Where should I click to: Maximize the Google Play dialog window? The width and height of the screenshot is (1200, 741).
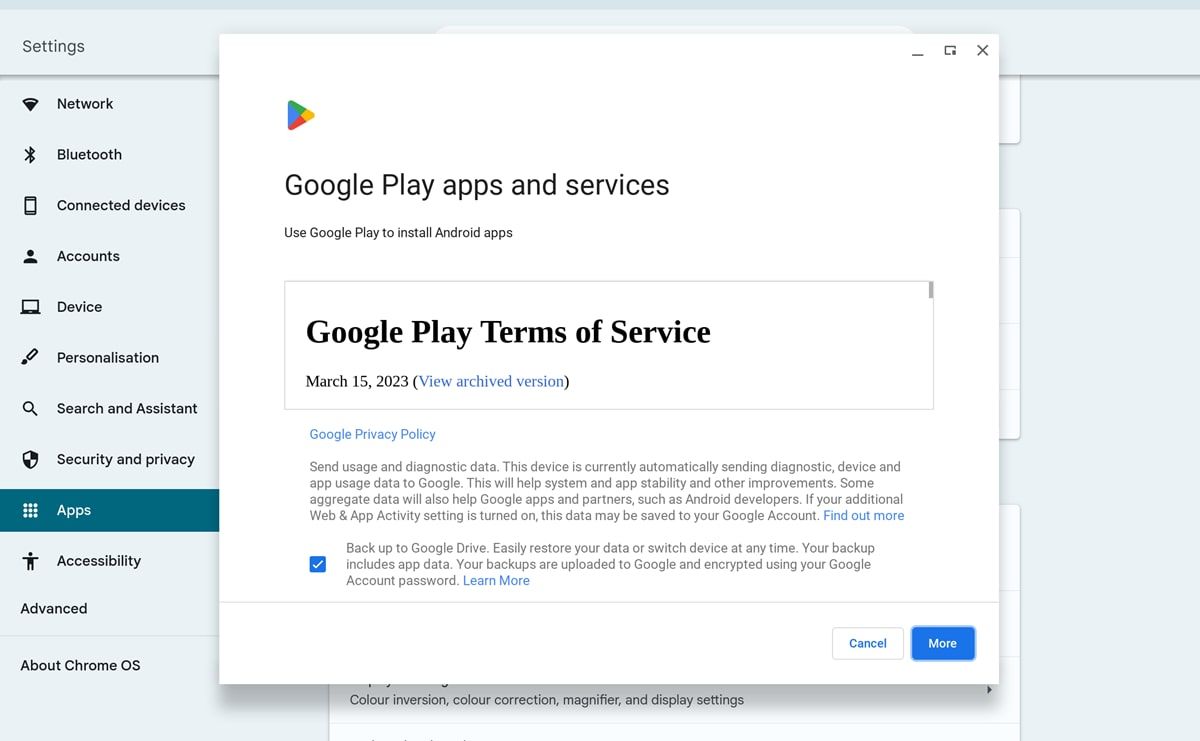point(950,51)
